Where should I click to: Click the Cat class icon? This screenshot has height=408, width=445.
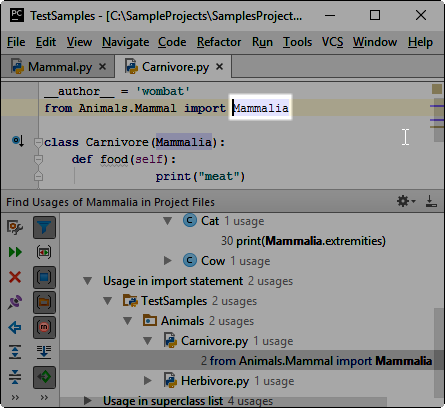point(190,220)
